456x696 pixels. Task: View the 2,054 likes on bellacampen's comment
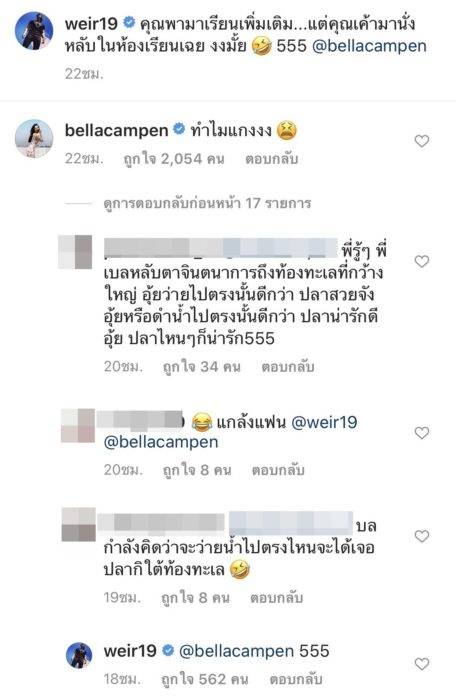tap(174, 159)
